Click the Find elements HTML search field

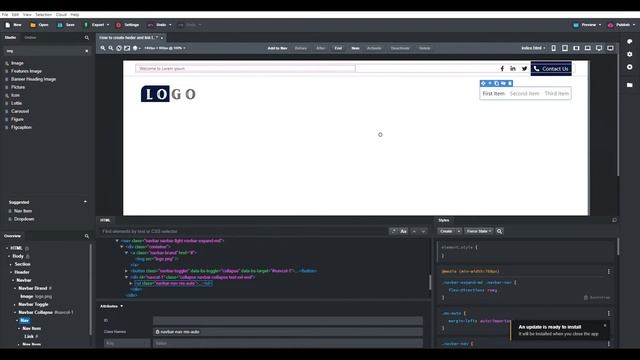tap(243, 231)
